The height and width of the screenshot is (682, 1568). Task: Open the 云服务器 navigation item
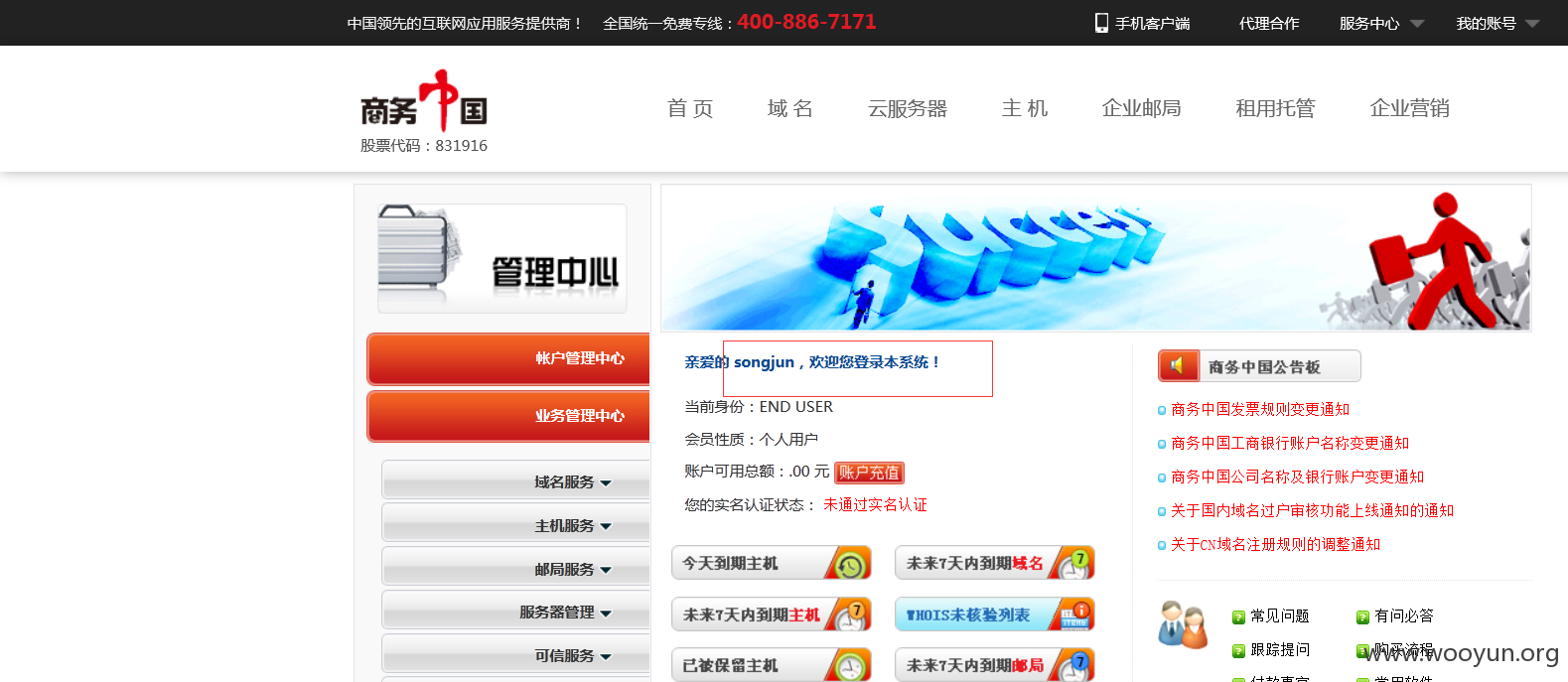tap(908, 108)
